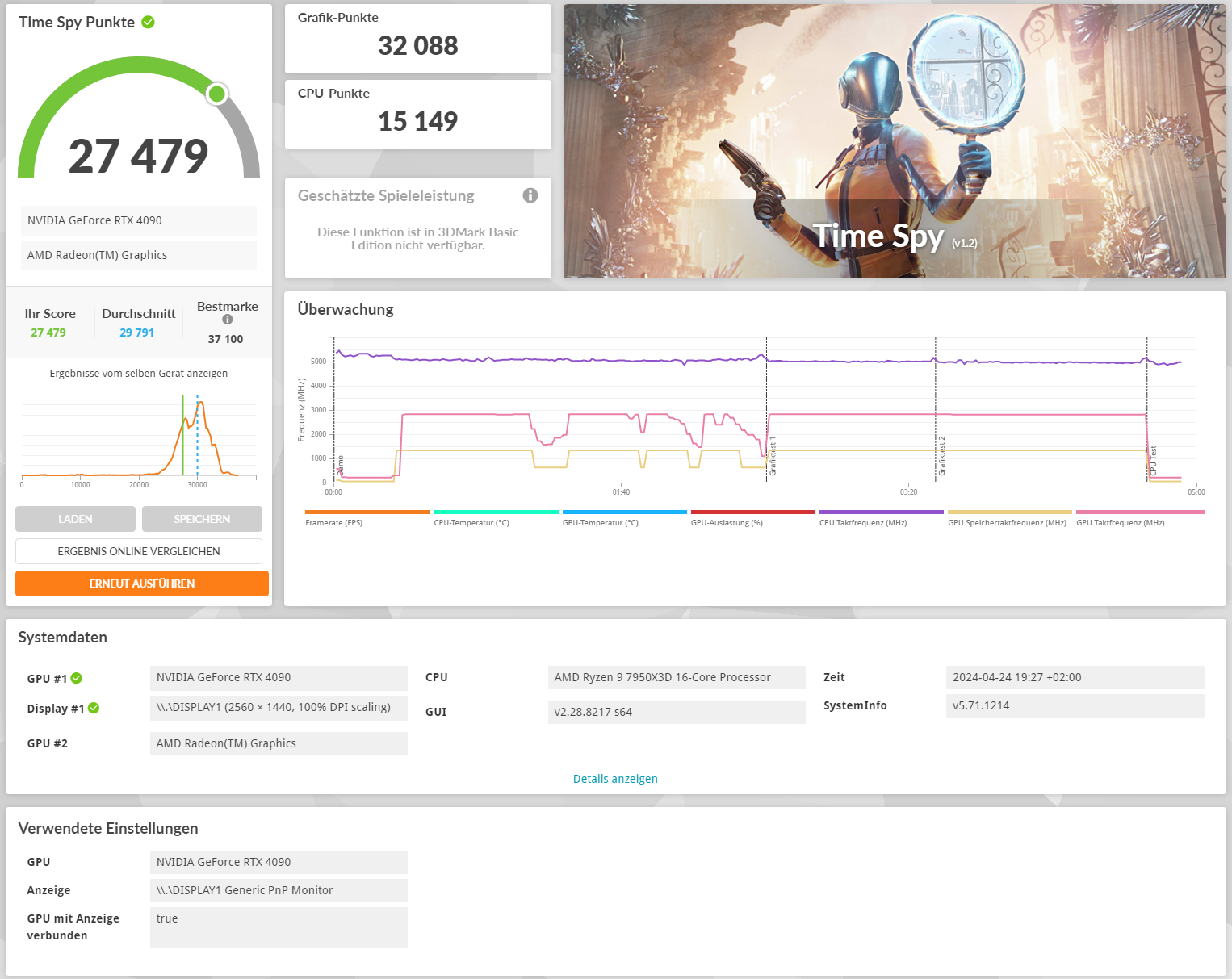Image resolution: width=1232 pixels, height=979 pixels.
Task: Click Ergebnisse vom selben Gerät anzeigen
Action: point(139,374)
